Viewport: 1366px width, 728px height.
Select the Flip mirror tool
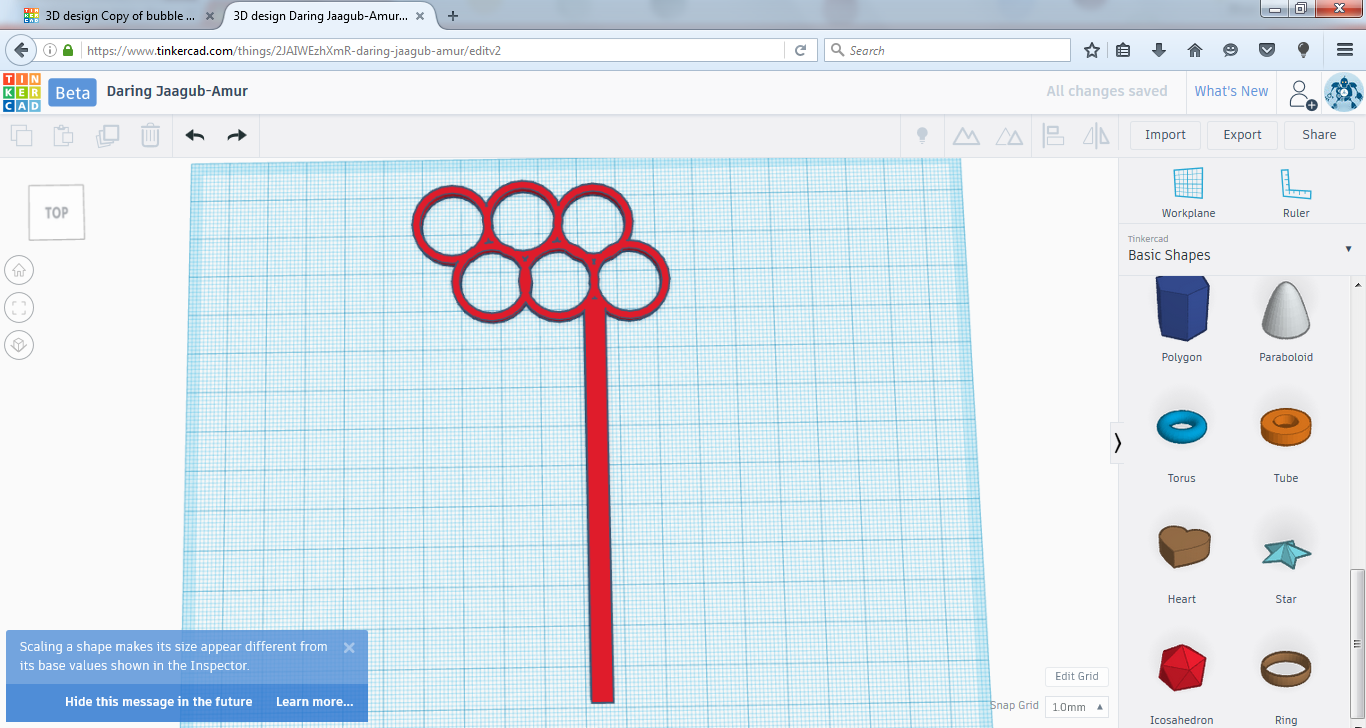(1097, 135)
